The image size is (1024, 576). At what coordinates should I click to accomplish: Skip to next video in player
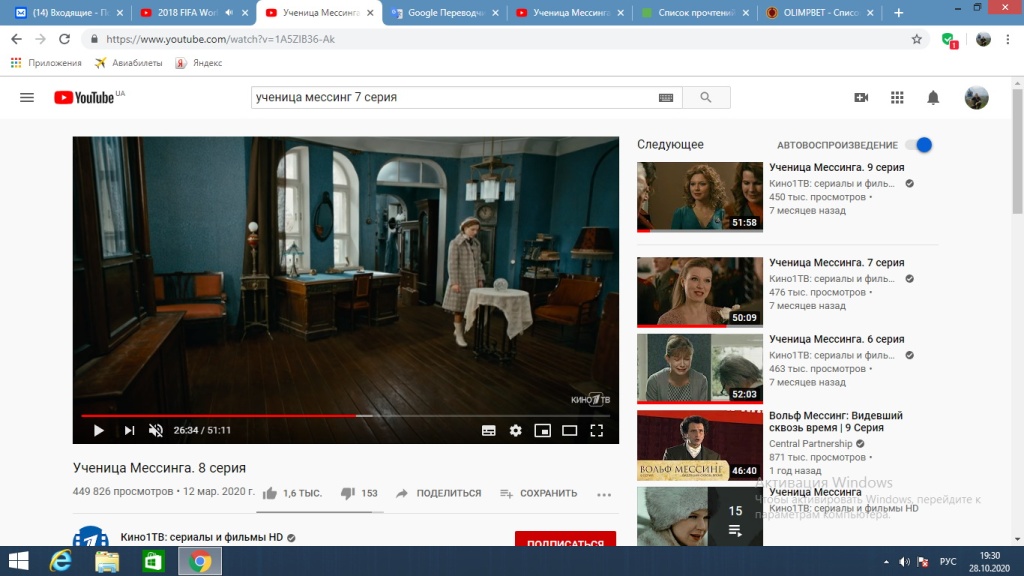tap(129, 430)
